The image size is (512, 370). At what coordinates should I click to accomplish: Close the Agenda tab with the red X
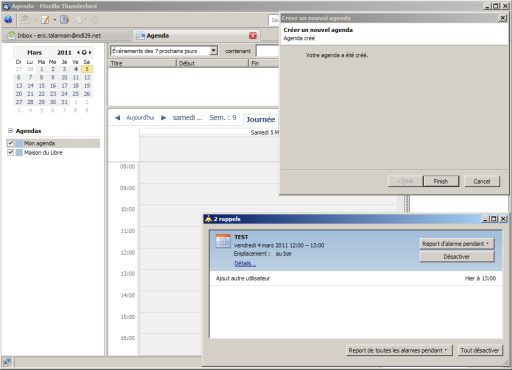(253, 36)
